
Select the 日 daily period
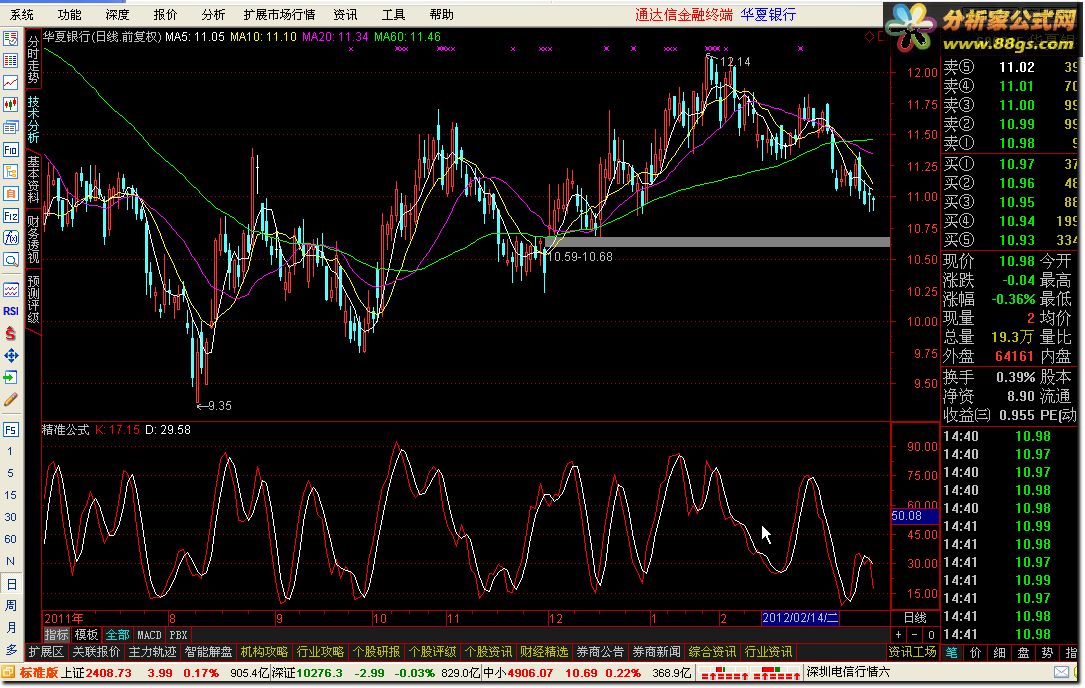tap(10, 584)
